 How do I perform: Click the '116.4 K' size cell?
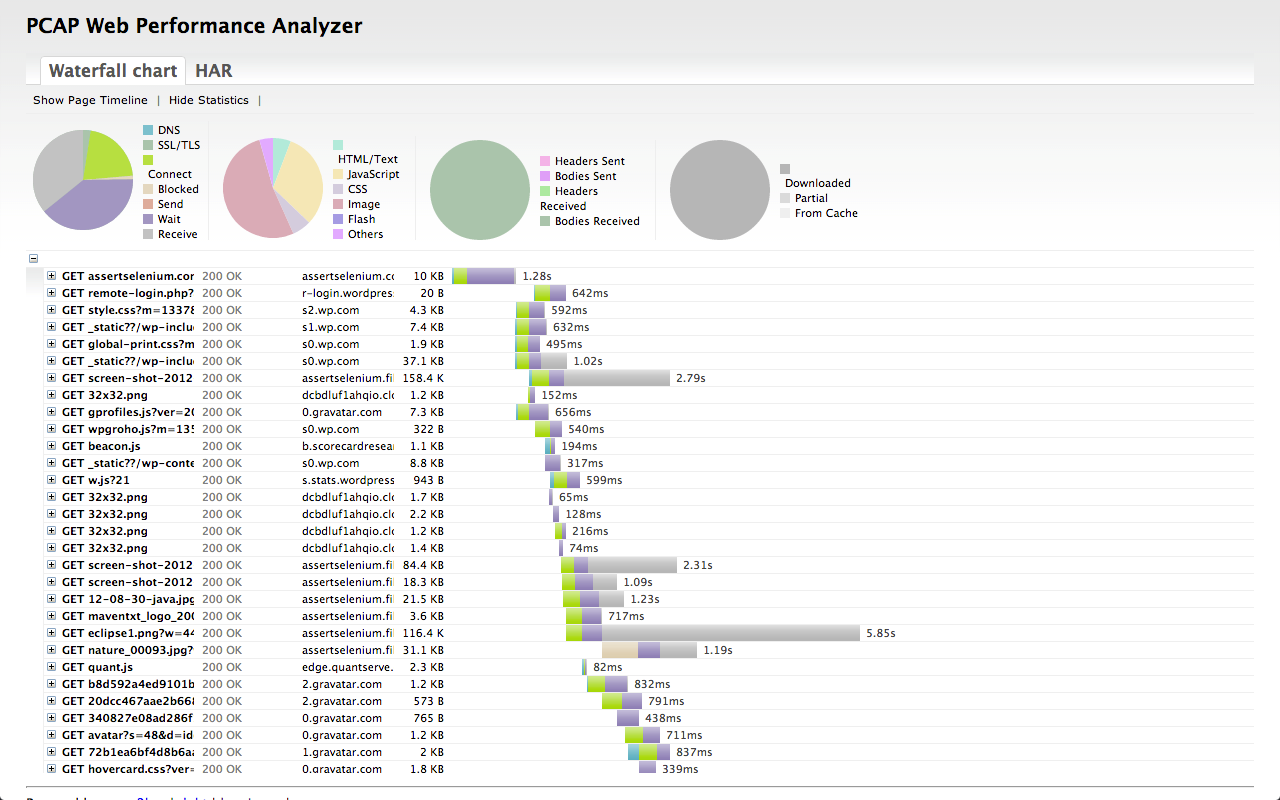[x=423, y=633]
